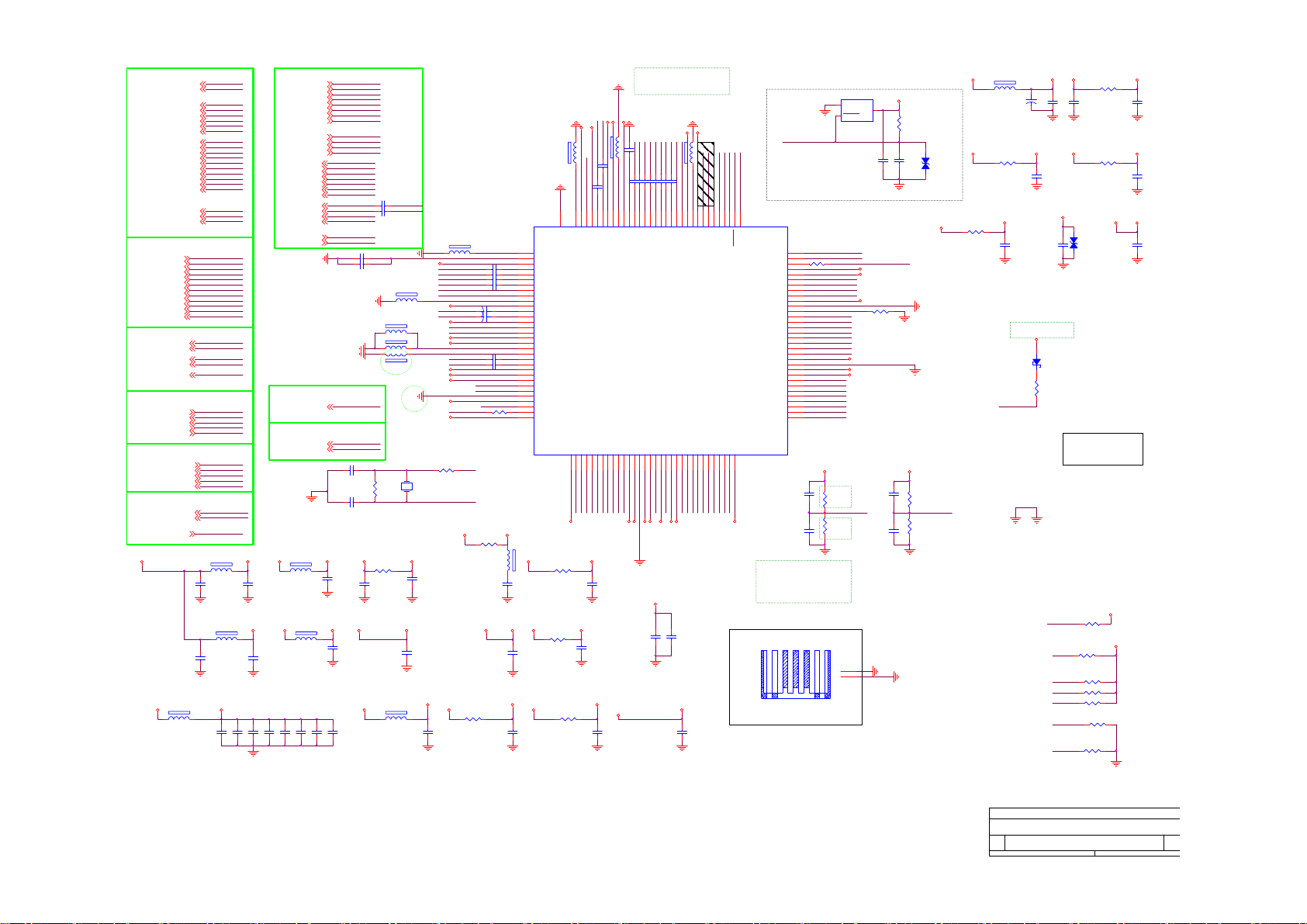Click the empty black-outlined box at right

point(1102,449)
